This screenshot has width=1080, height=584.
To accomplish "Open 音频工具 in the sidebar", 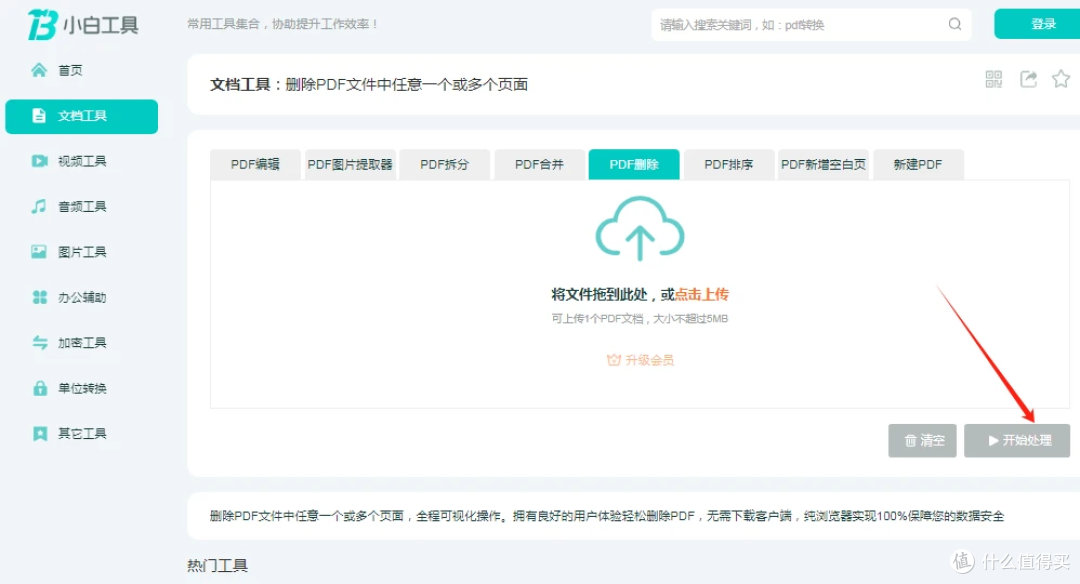I will click(69, 207).
